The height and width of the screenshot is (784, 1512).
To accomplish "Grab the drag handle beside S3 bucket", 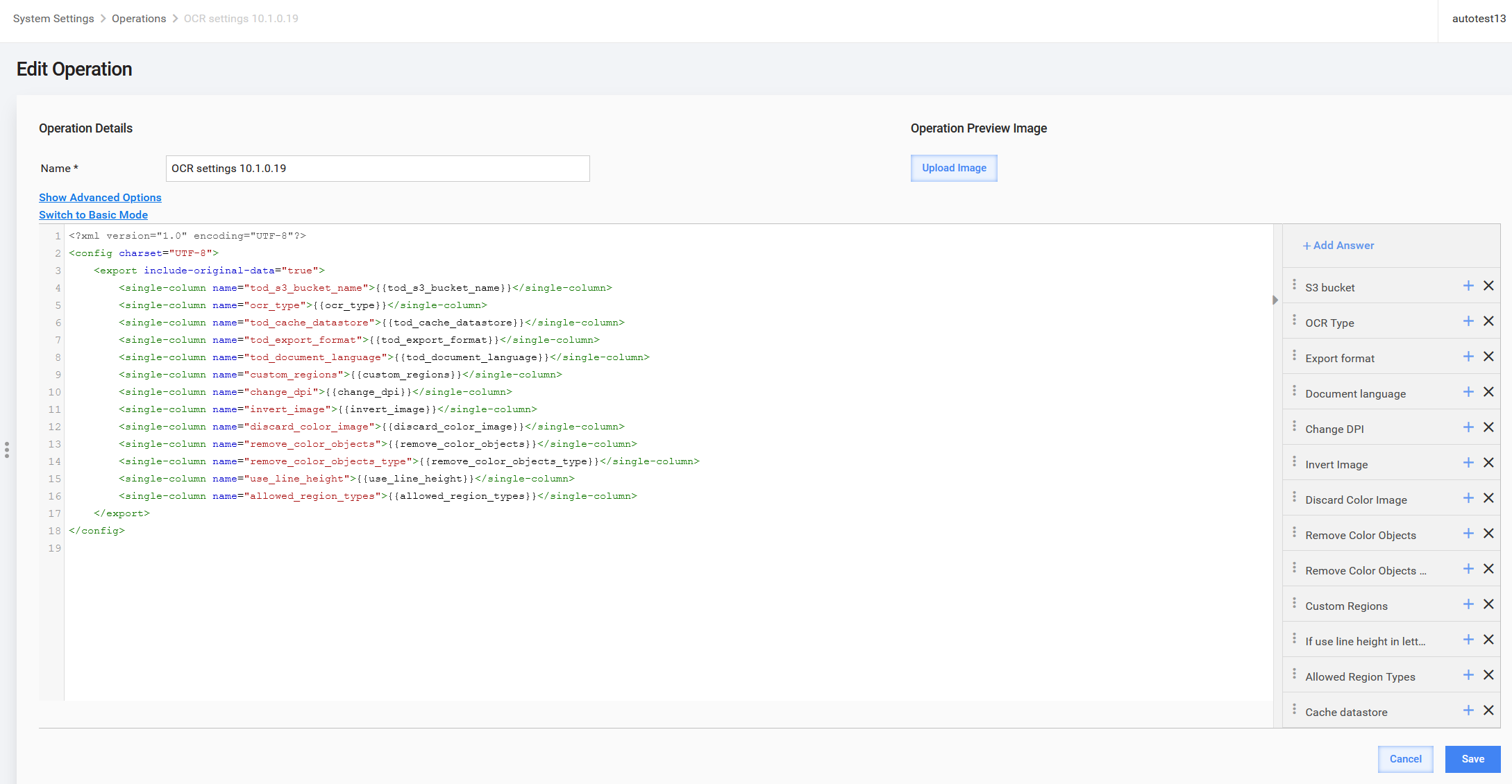I will click(x=1294, y=284).
